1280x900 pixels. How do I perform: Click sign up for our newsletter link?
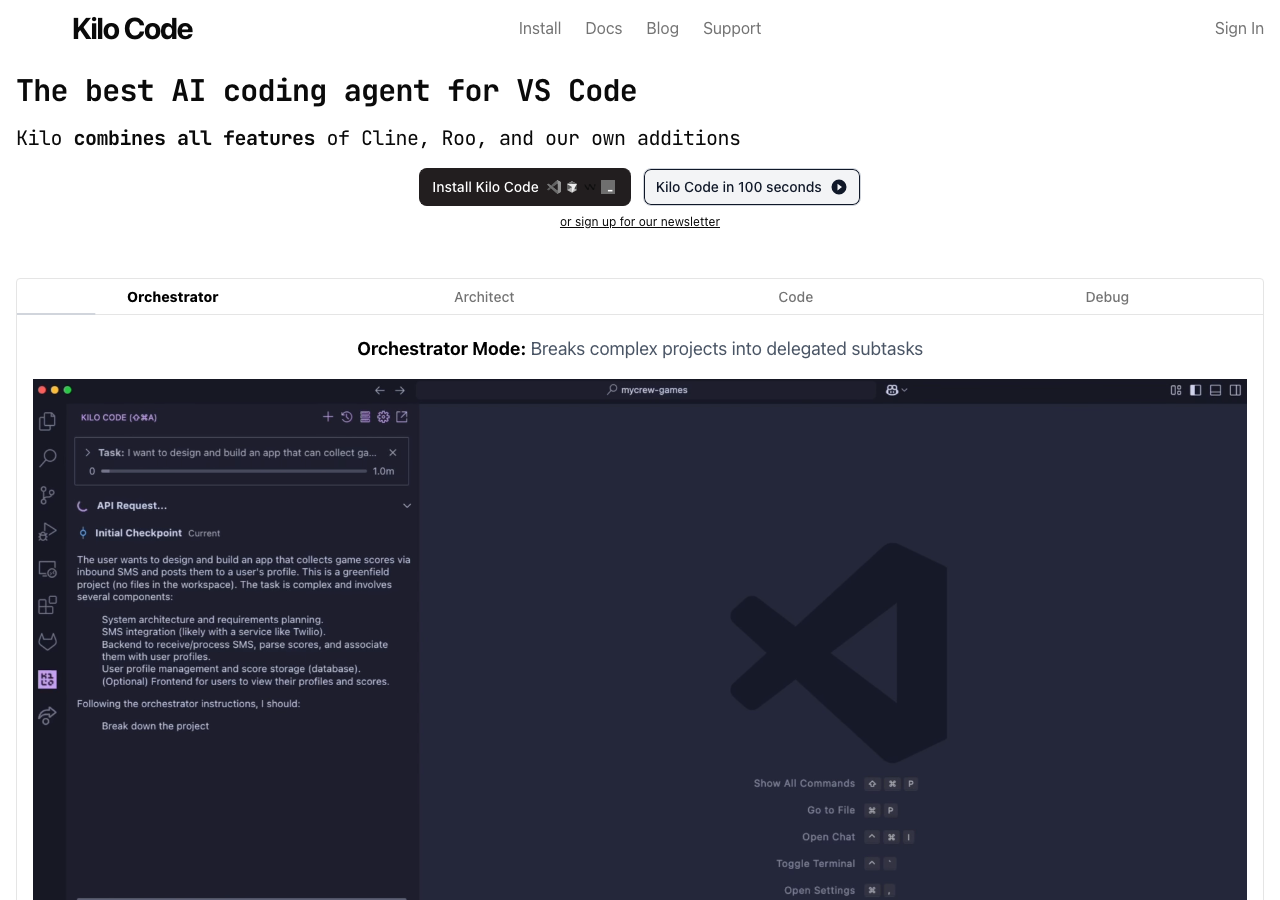[640, 222]
